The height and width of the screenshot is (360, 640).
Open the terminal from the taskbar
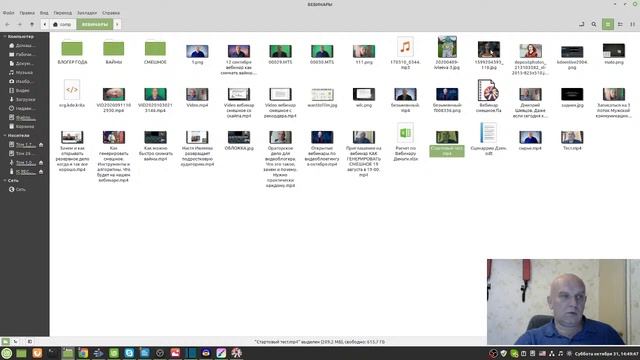click(x=52, y=353)
